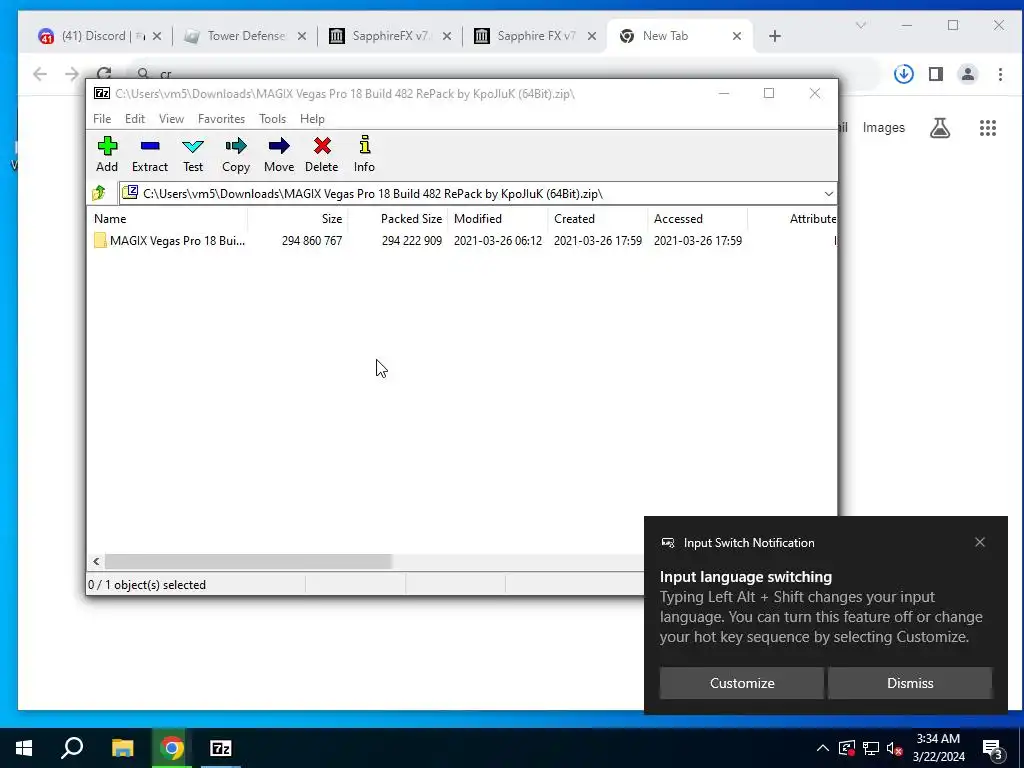This screenshot has width=1024, height=768.
Task: Click the Add button in 7-Zip toolbar
Action: click(x=107, y=155)
